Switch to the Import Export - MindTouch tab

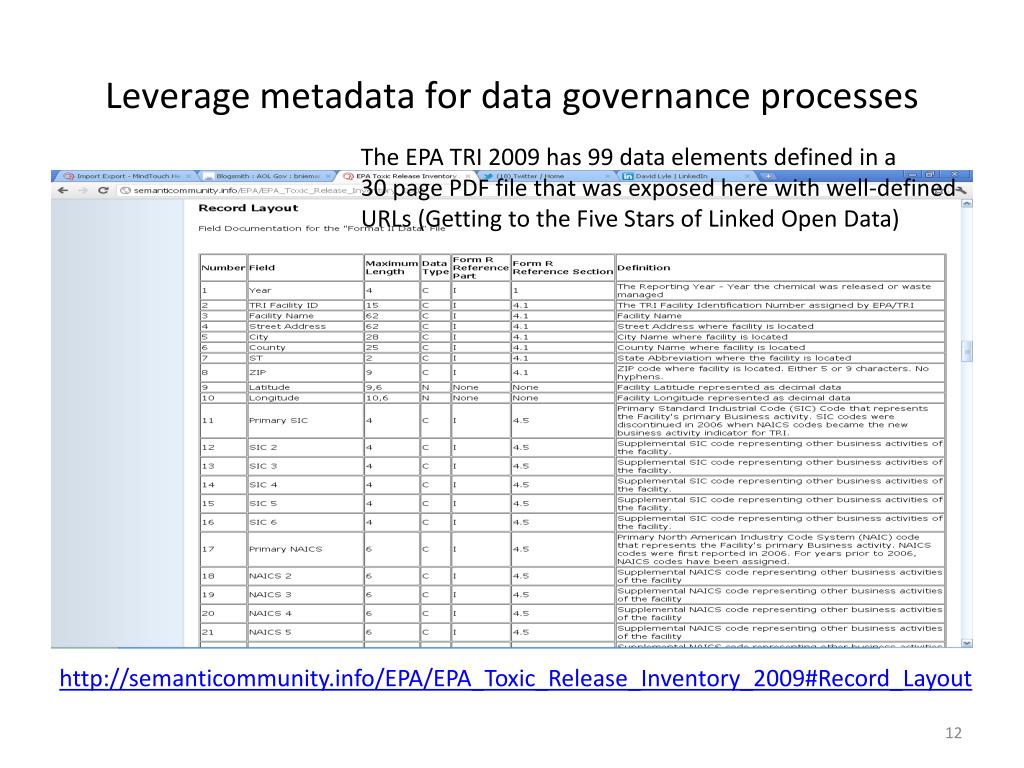click(126, 176)
